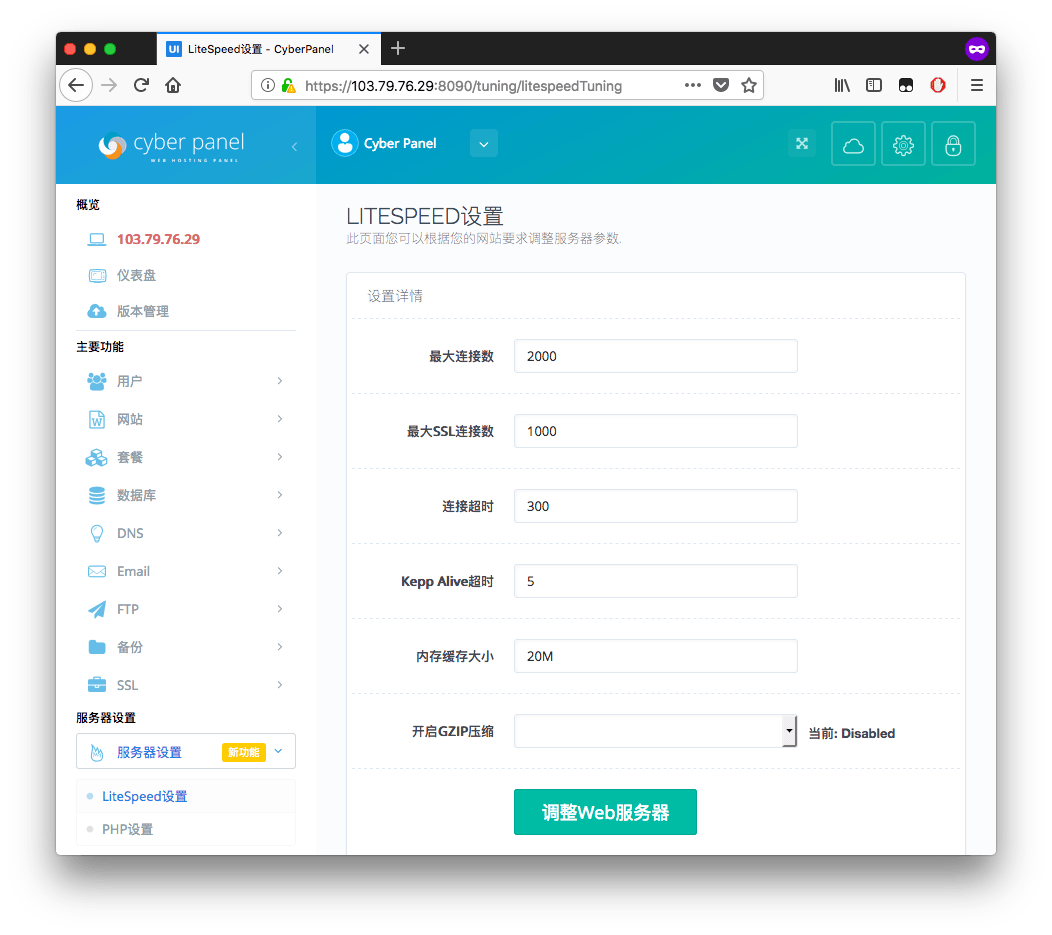Click the browser forward arrow

pyautogui.click(x=109, y=85)
